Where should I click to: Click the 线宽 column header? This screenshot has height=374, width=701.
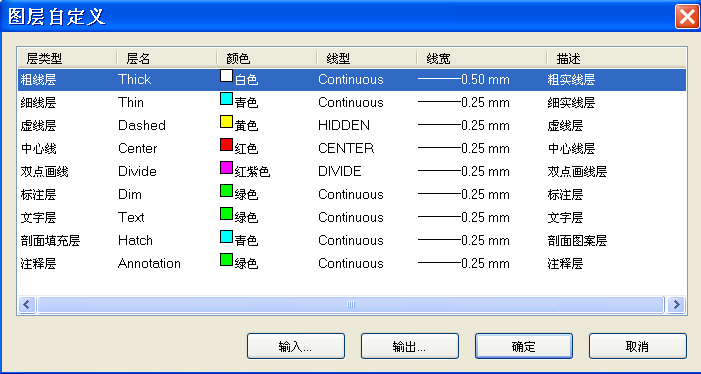pos(481,58)
